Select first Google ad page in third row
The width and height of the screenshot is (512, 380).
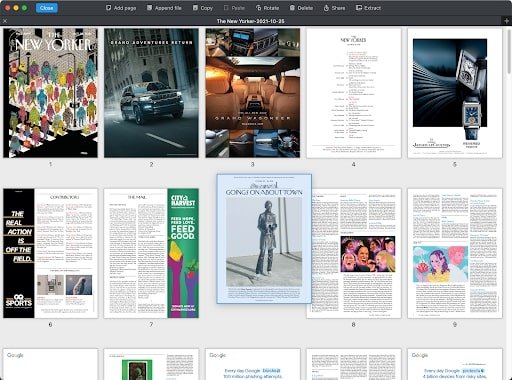50,364
